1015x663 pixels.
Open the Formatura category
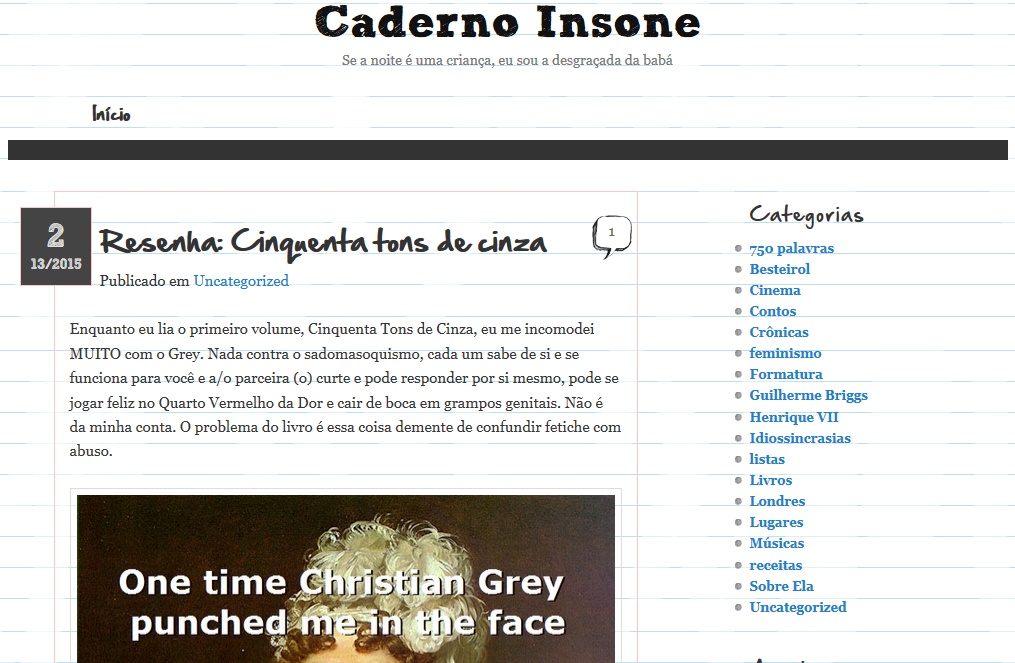point(786,374)
